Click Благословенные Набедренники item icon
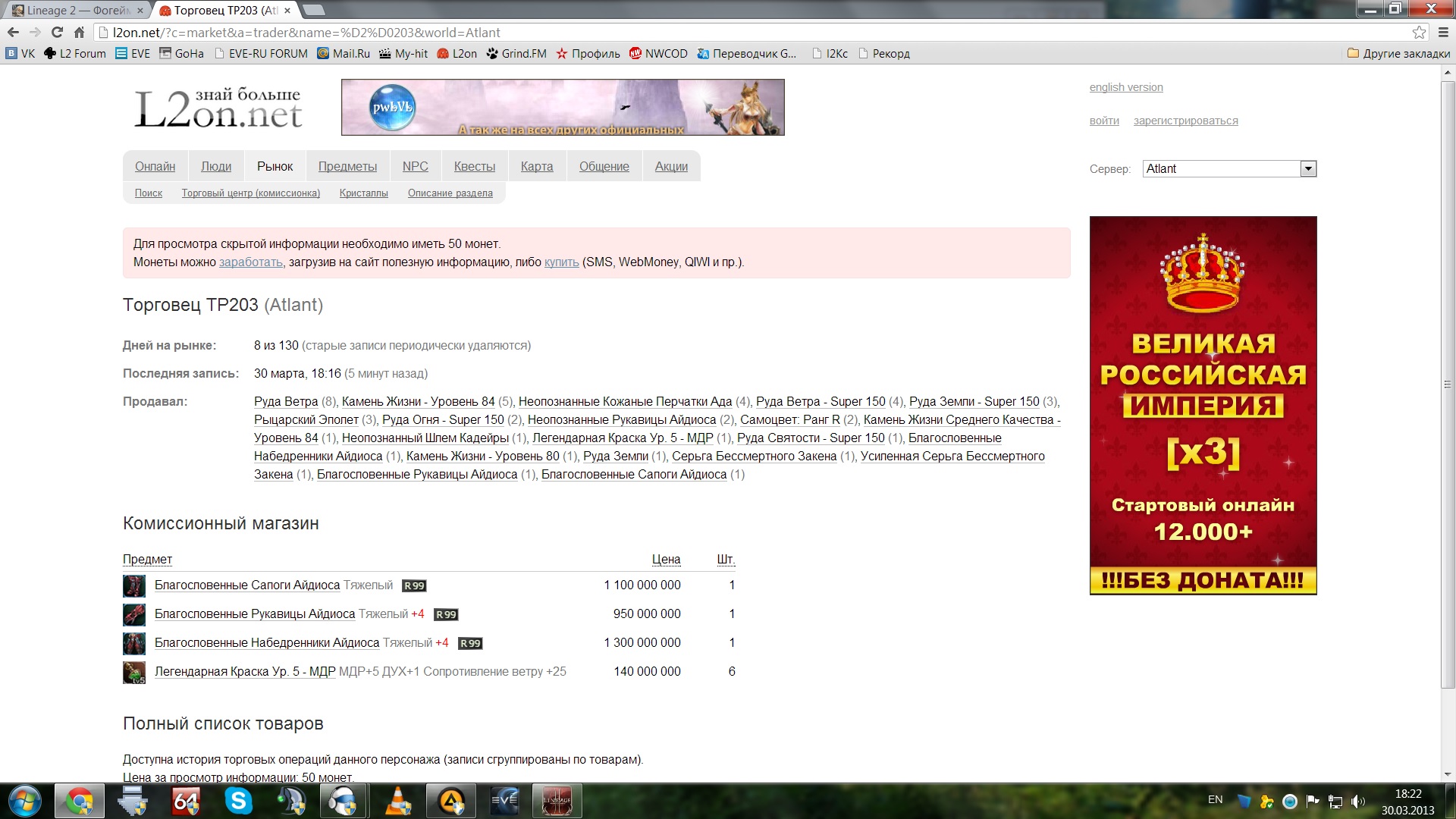 point(134,643)
